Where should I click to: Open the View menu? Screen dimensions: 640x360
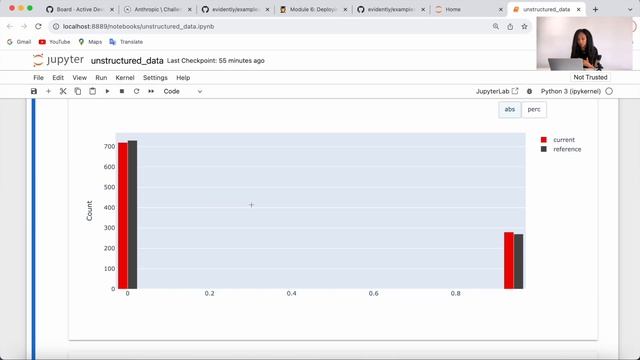[80, 78]
